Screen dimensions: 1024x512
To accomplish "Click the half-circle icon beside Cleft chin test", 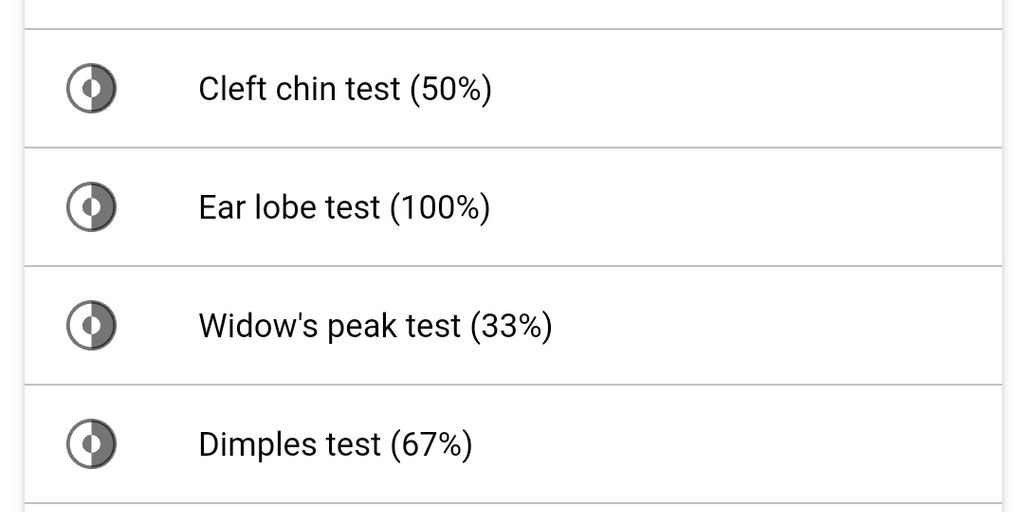I will pos(91,89).
